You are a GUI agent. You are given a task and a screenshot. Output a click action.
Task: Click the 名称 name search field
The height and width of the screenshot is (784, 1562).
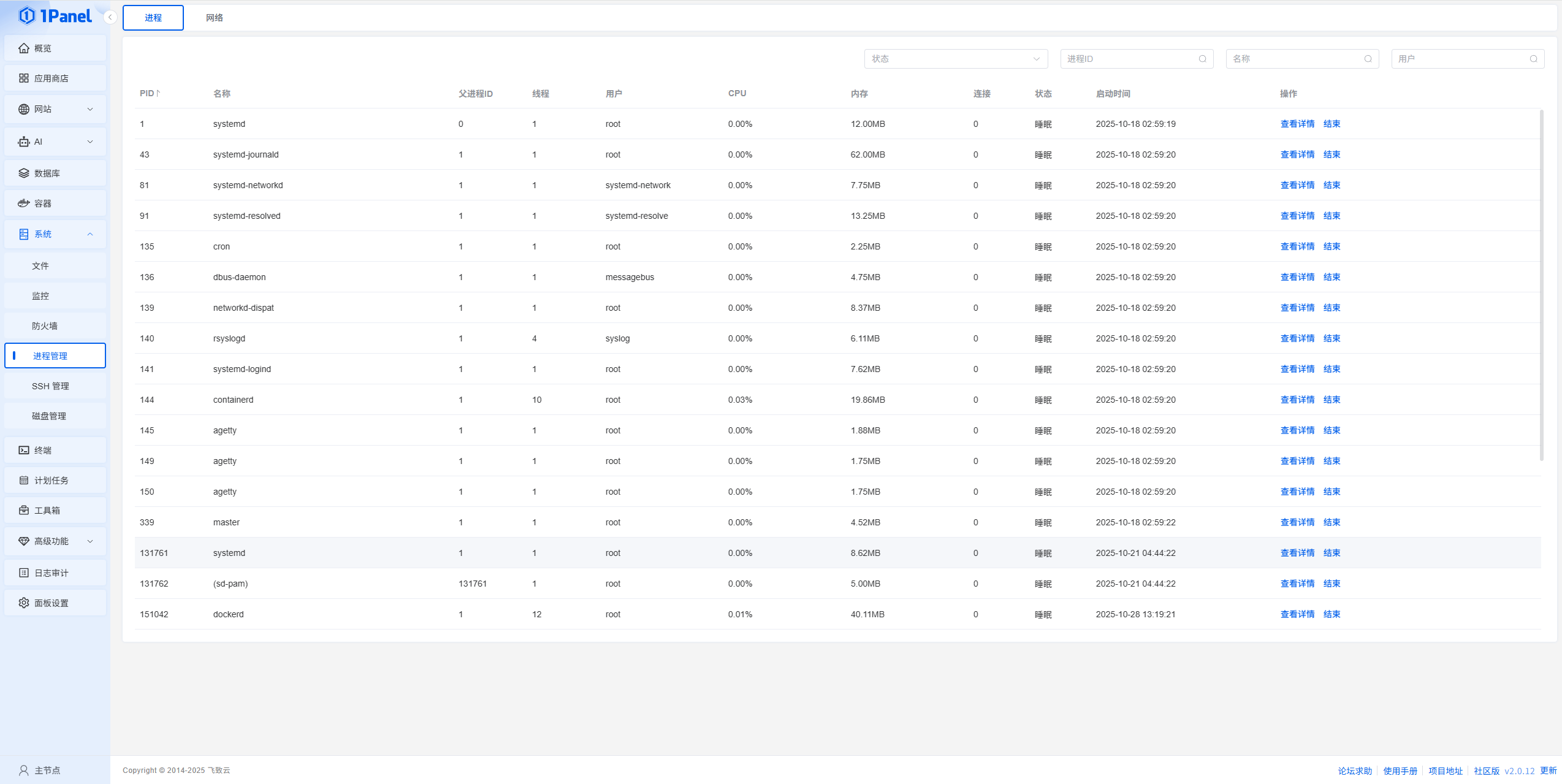pyautogui.click(x=1295, y=59)
